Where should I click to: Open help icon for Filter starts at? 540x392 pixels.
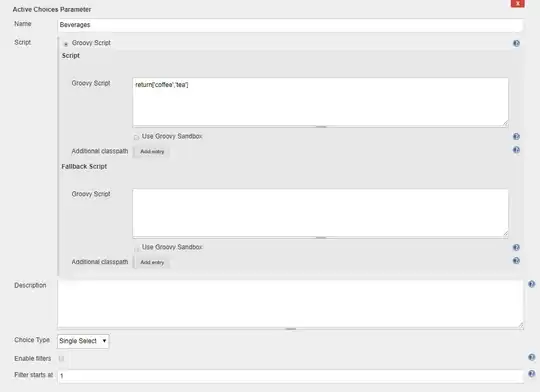click(x=531, y=374)
